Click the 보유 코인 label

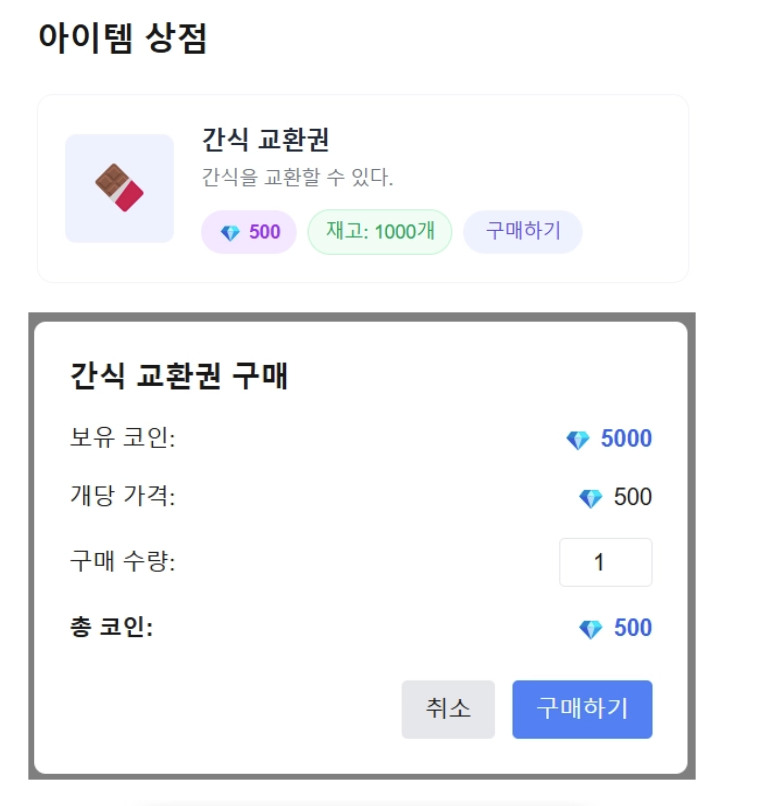[x=122, y=438]
